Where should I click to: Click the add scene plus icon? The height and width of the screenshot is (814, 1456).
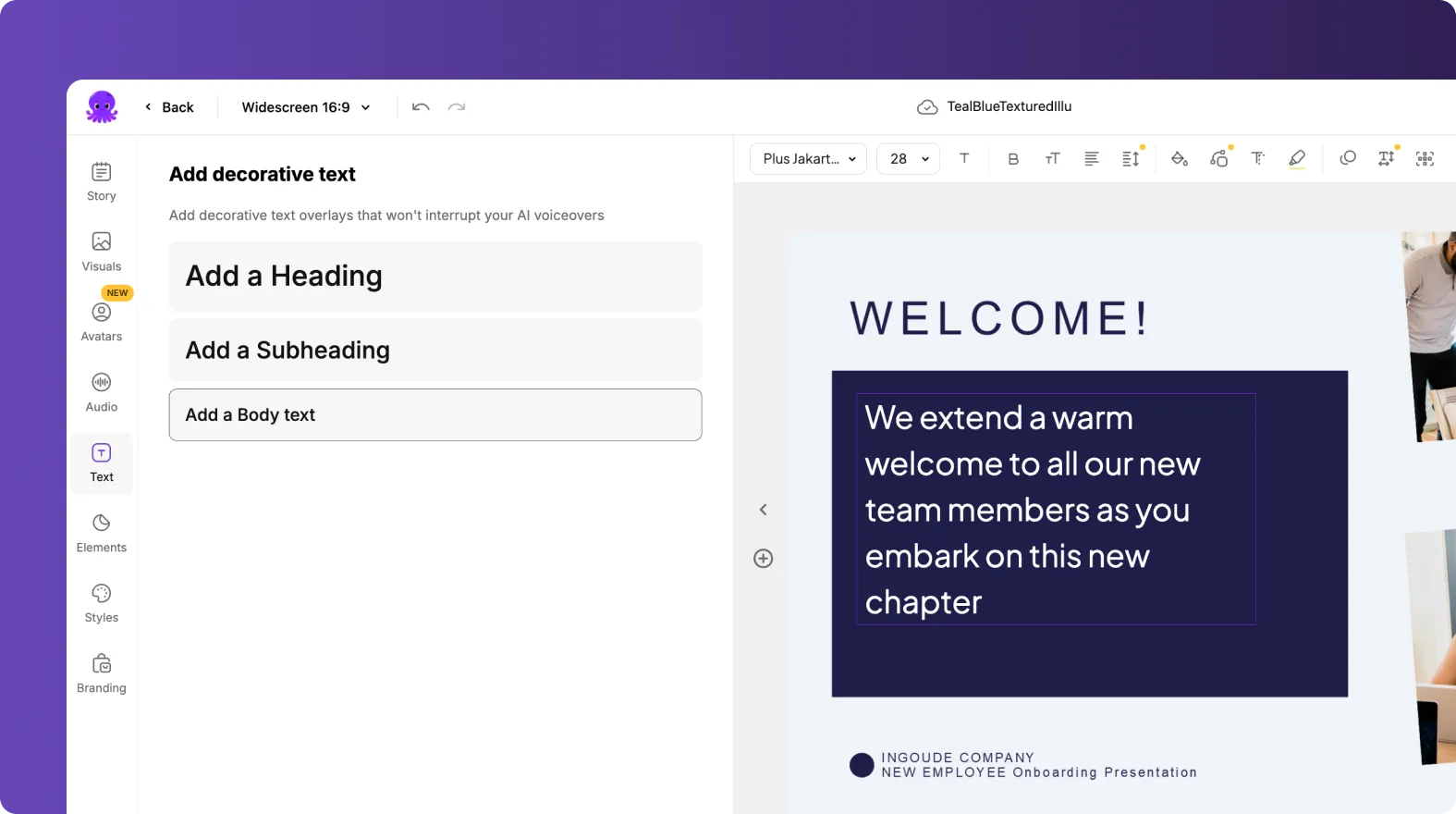pos(763,559)
